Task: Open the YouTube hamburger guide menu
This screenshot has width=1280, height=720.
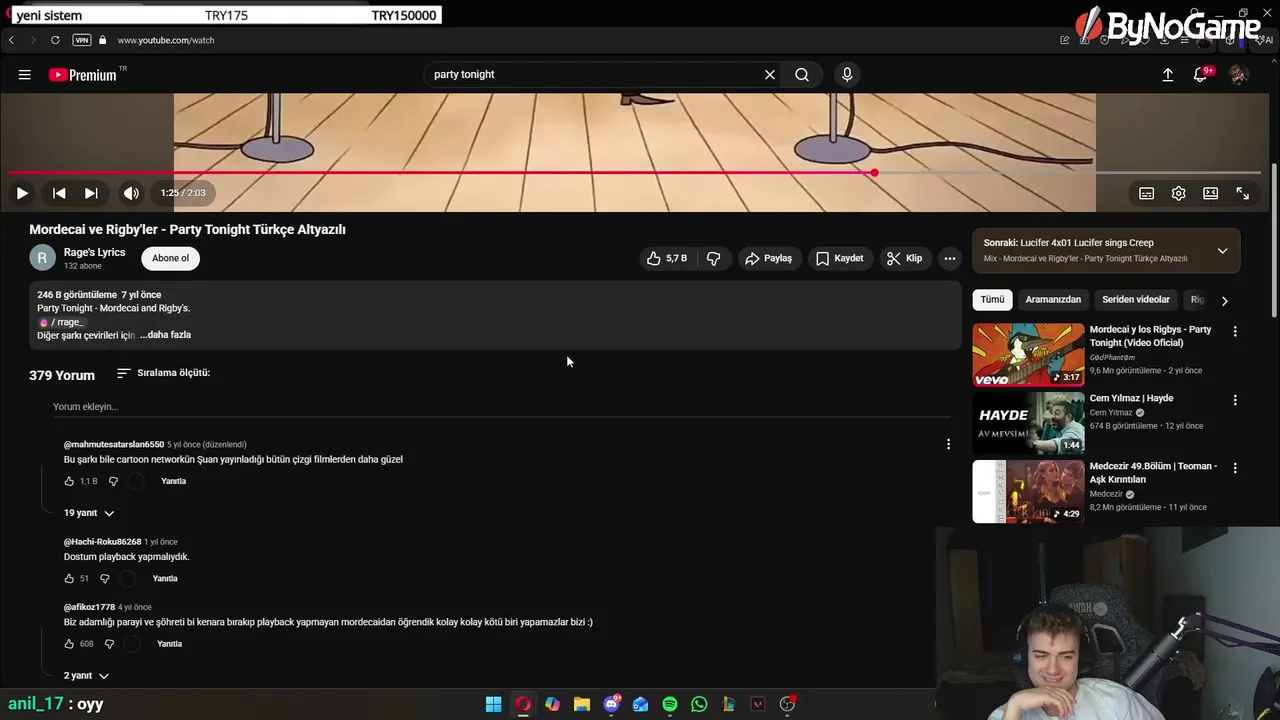Action: click(x=25, y=75)
